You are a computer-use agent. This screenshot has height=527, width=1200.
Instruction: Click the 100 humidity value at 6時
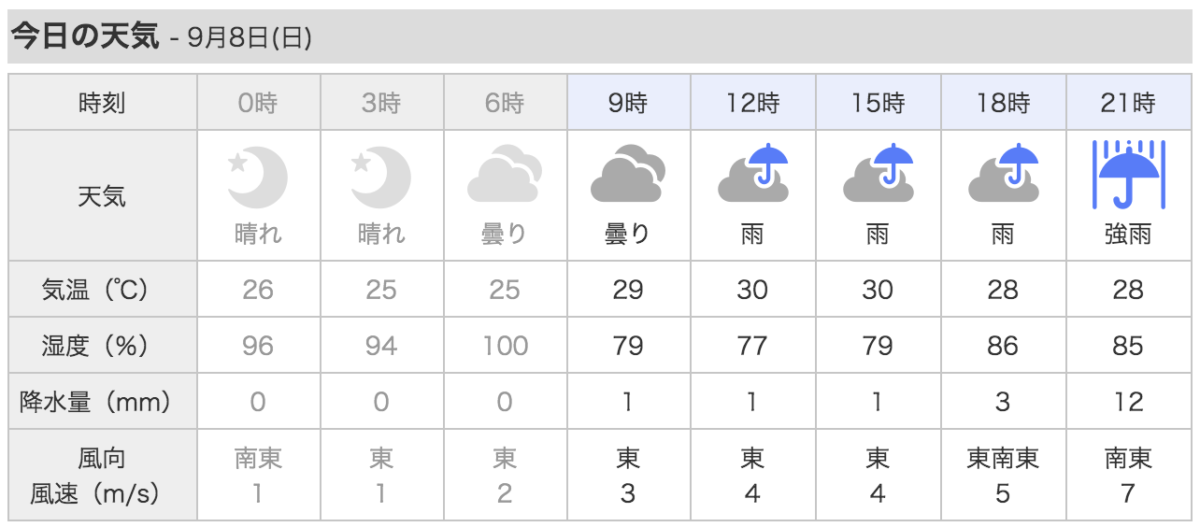tap(505, 346)
